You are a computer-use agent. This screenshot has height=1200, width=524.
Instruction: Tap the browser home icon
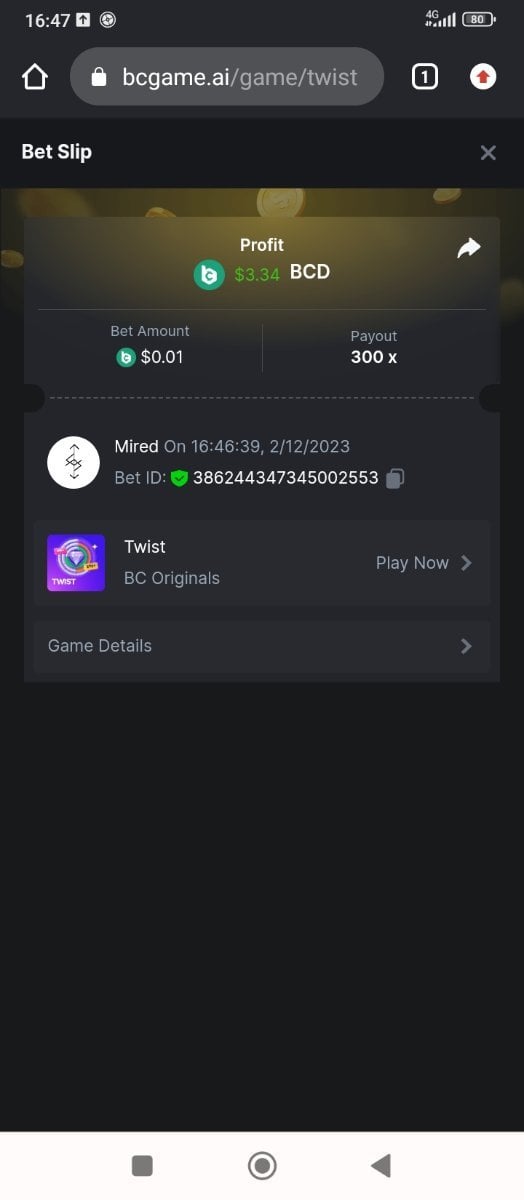(x=35, y=77)
